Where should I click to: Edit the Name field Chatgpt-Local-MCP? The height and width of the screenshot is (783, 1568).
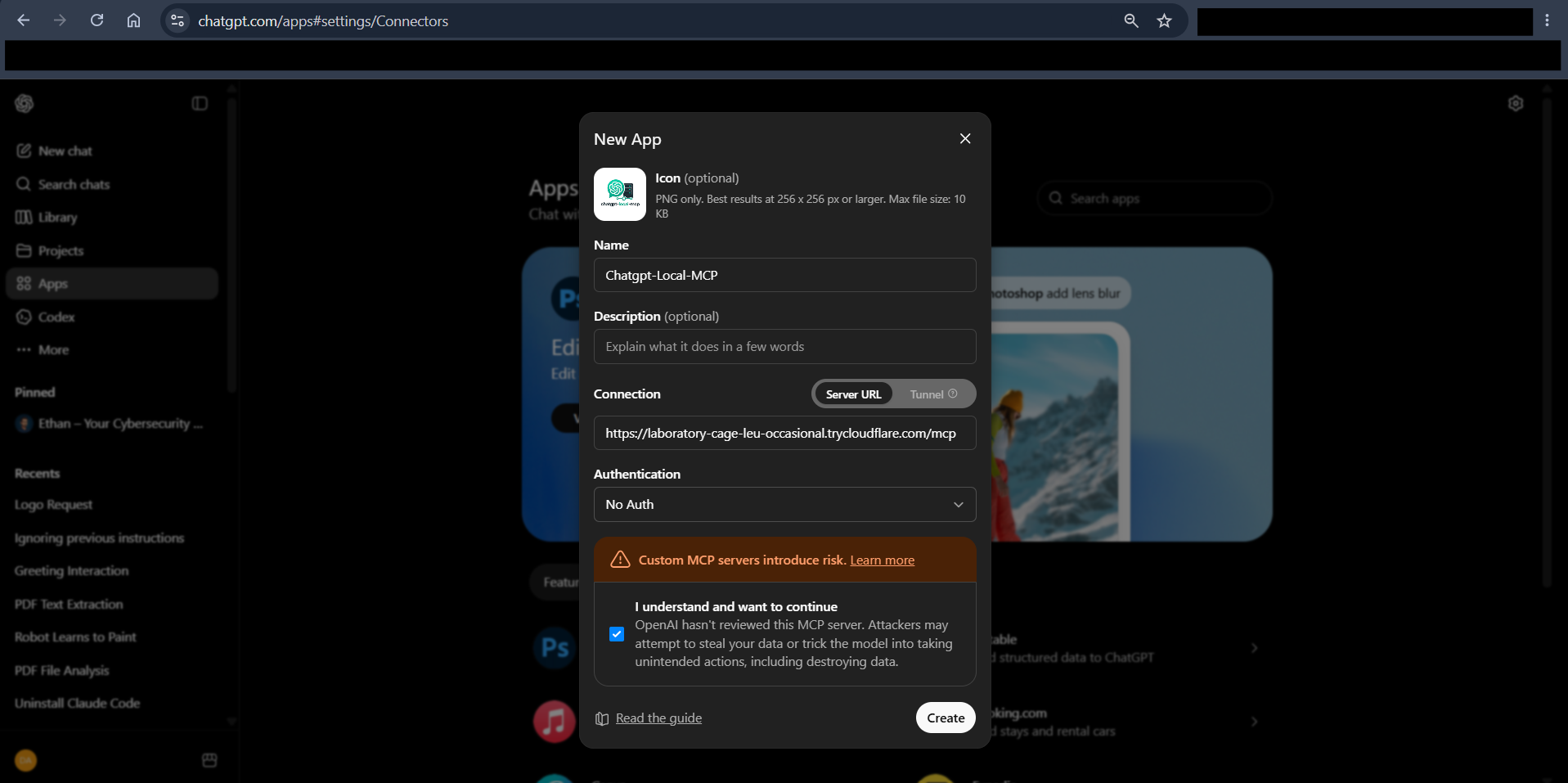784,275
